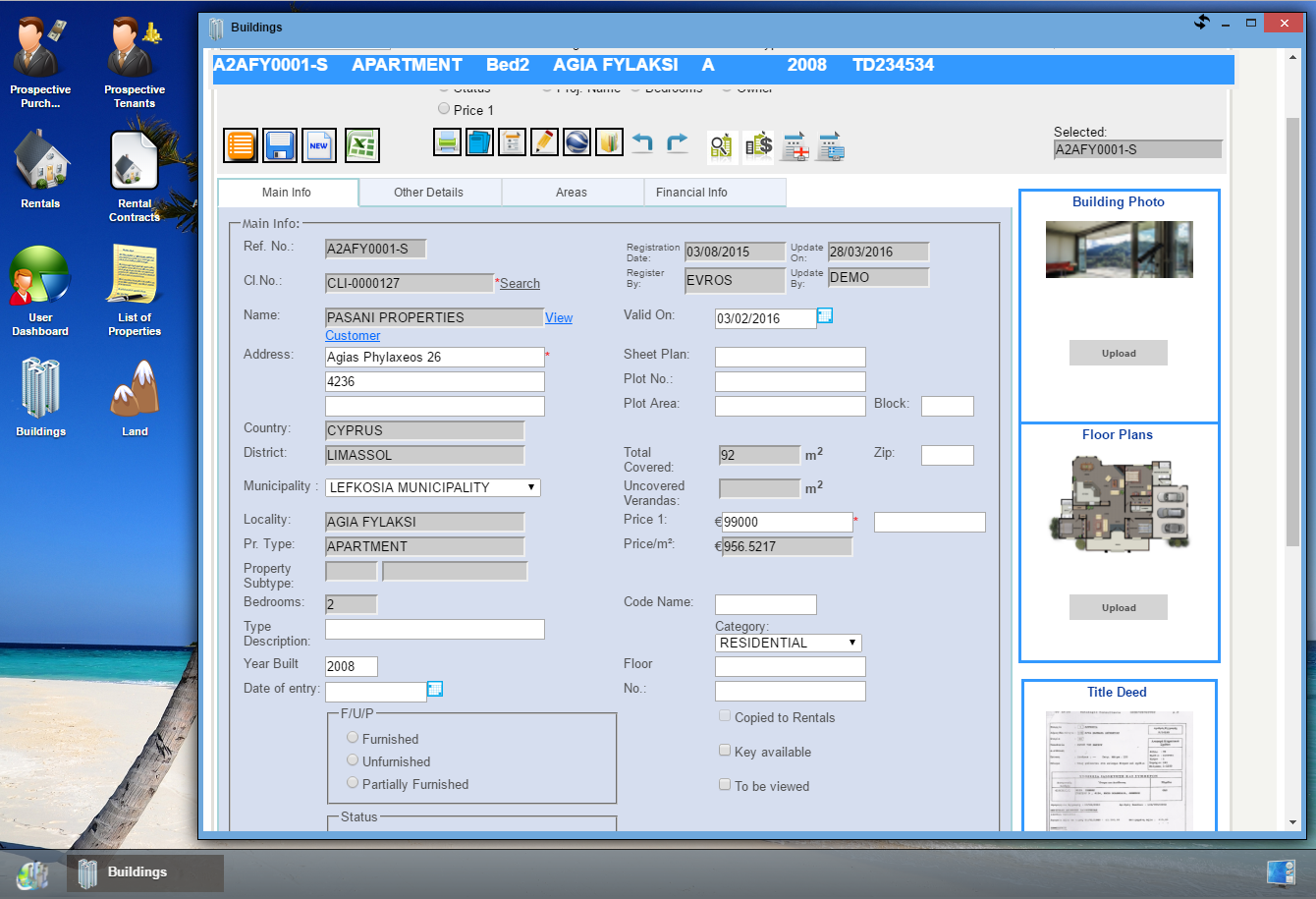Click the Block input field
This screenshot has width=1316, height=899.
[948, 406]
